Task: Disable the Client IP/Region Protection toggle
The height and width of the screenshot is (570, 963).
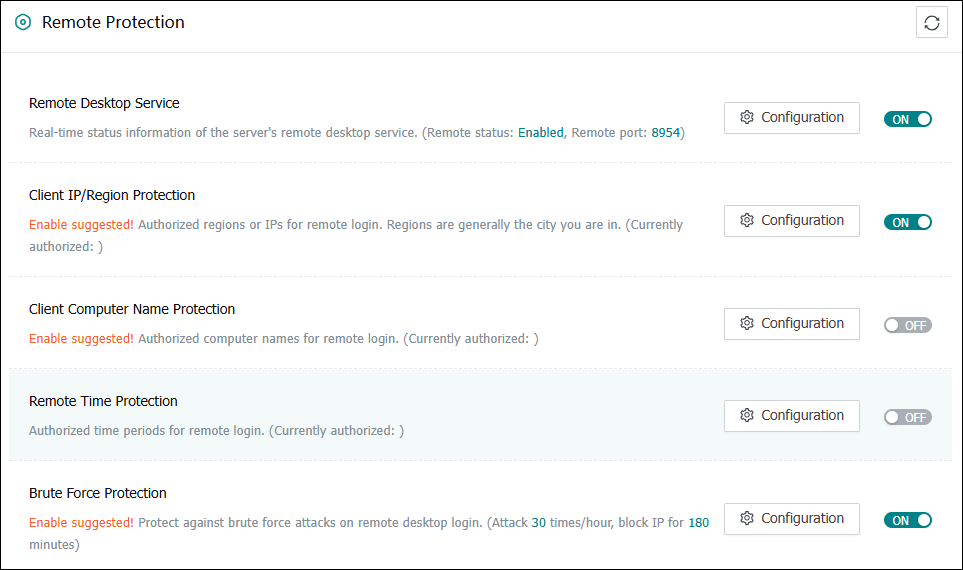Action: coord(908,222)
